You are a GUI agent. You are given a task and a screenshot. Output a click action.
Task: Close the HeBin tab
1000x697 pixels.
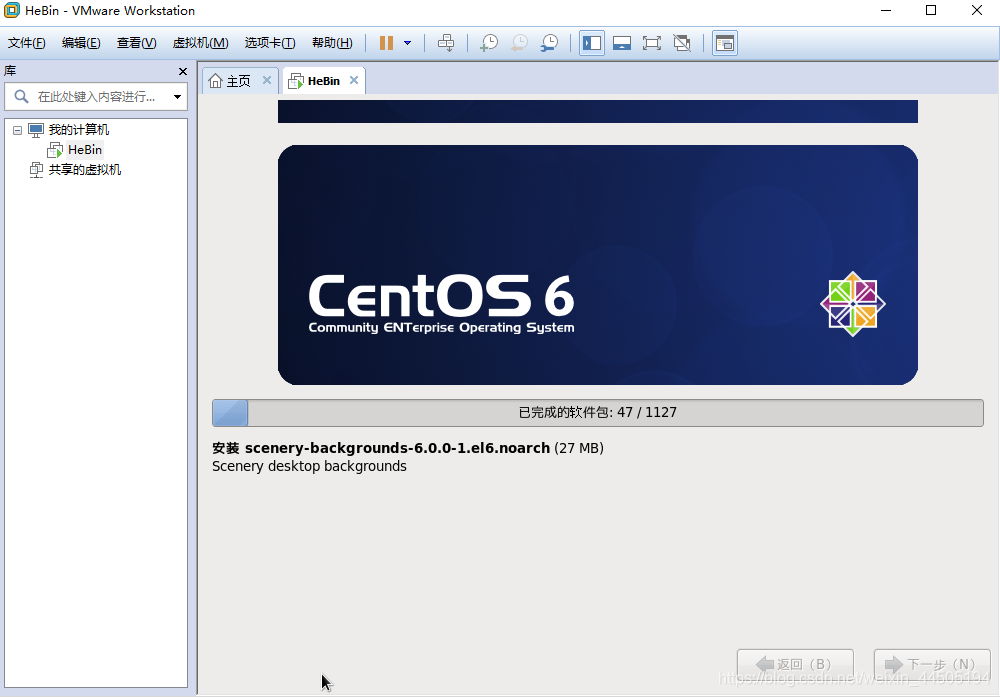(354, 80)
